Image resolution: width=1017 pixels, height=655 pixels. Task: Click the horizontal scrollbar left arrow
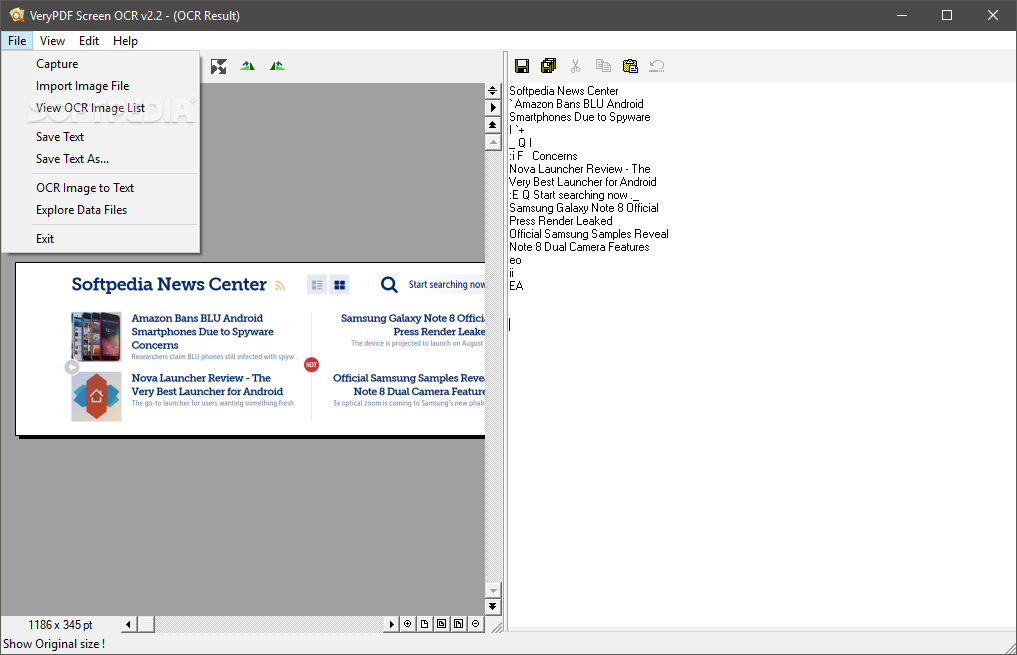[x=128, y=624]
